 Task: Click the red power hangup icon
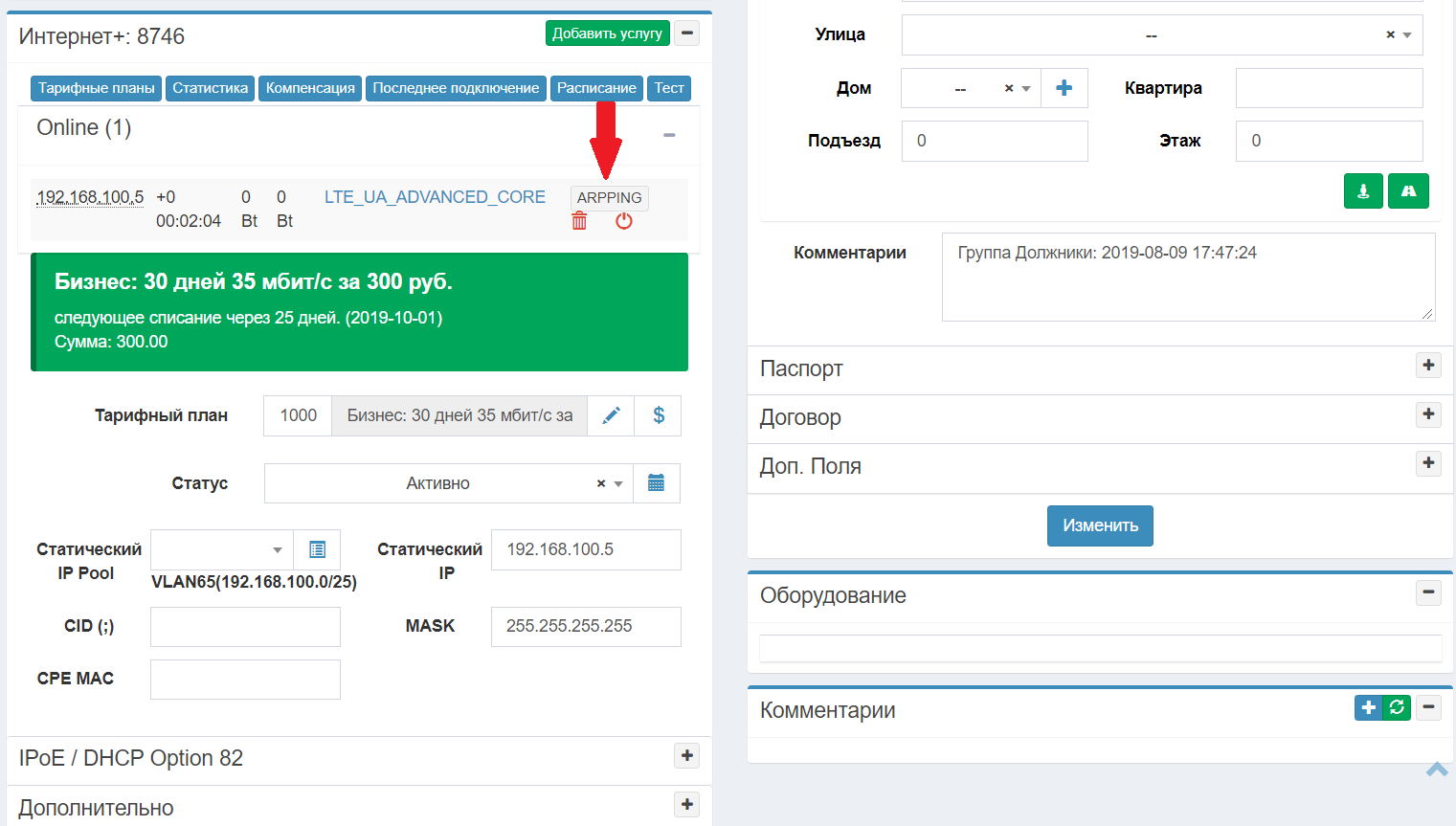[624, 221]
